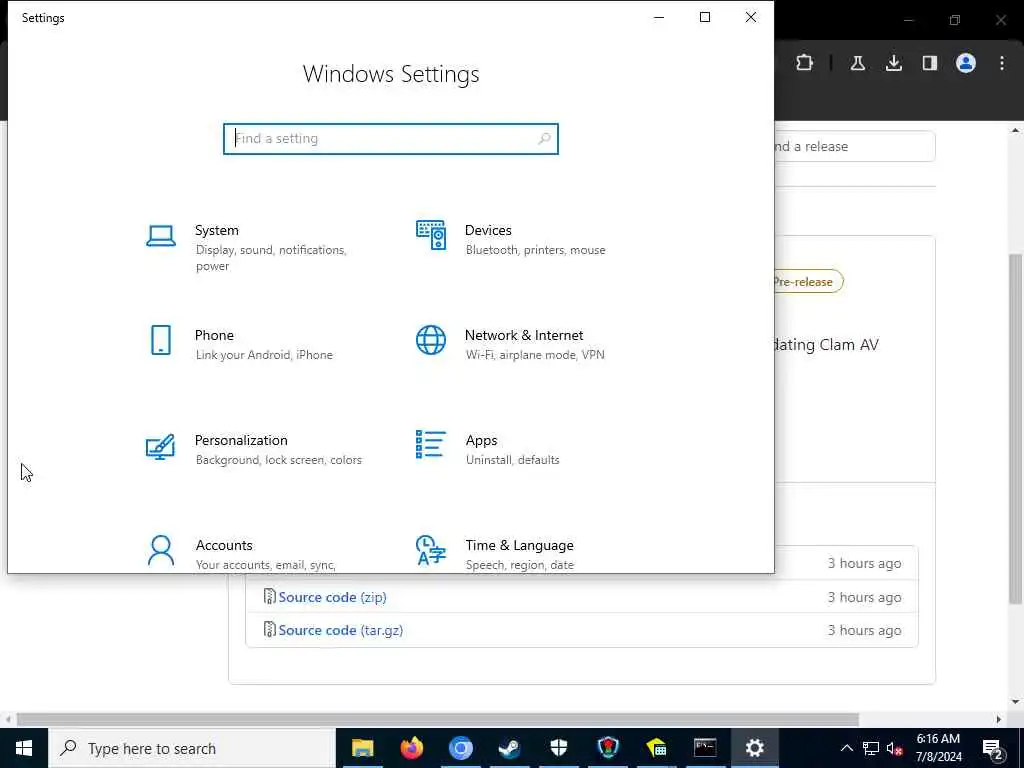
Task: Launch Firefox from taskbar
Action: (x=411, y=748)
